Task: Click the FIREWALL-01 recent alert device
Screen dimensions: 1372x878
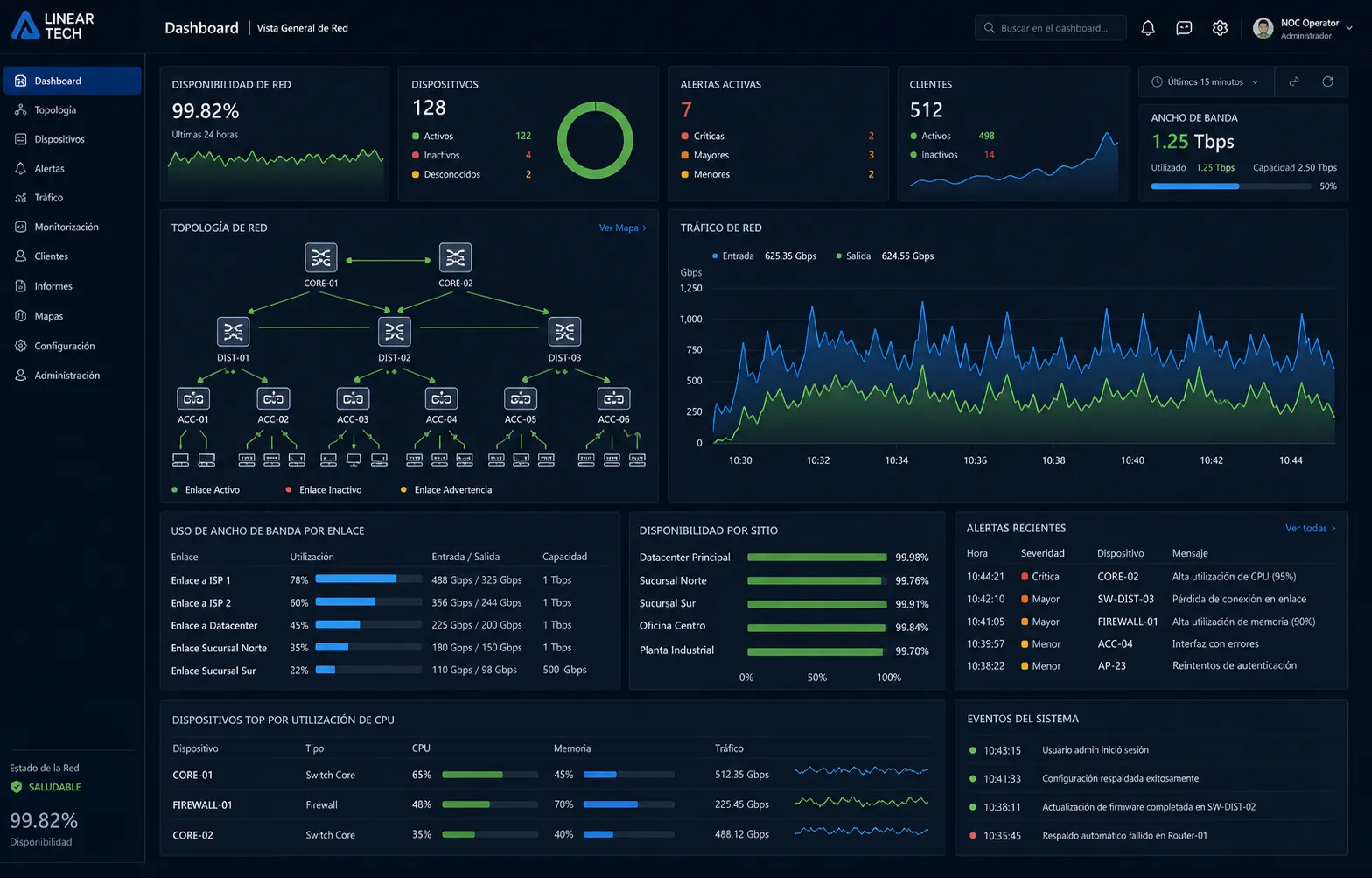Action: (x=1127, y=622)
